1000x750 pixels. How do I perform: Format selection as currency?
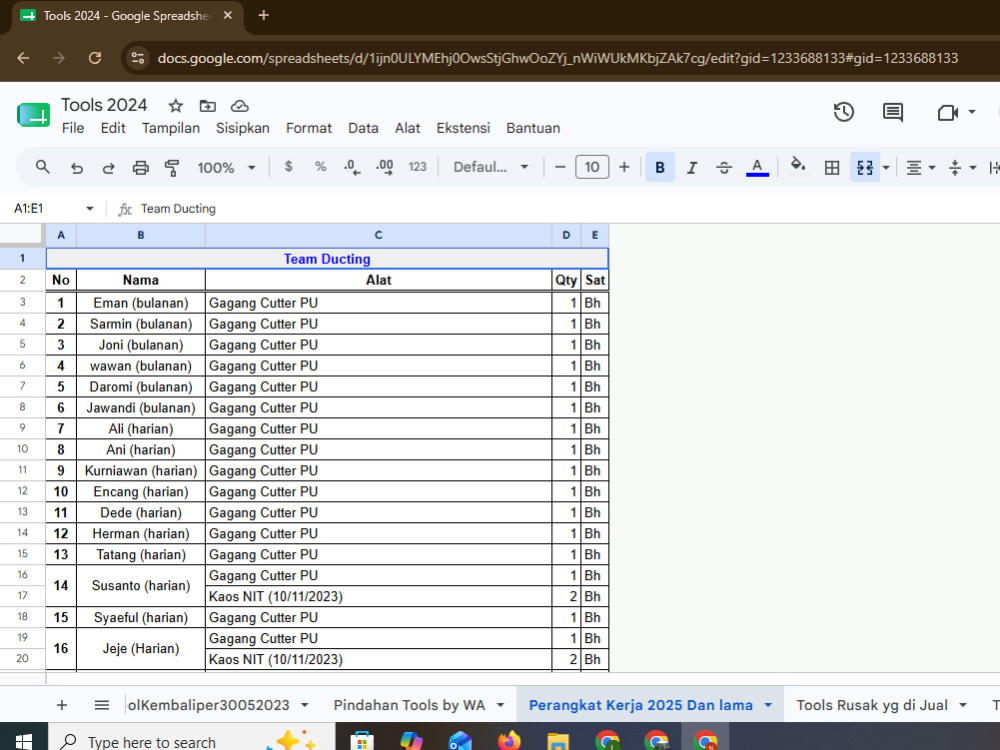pos(288,166)
